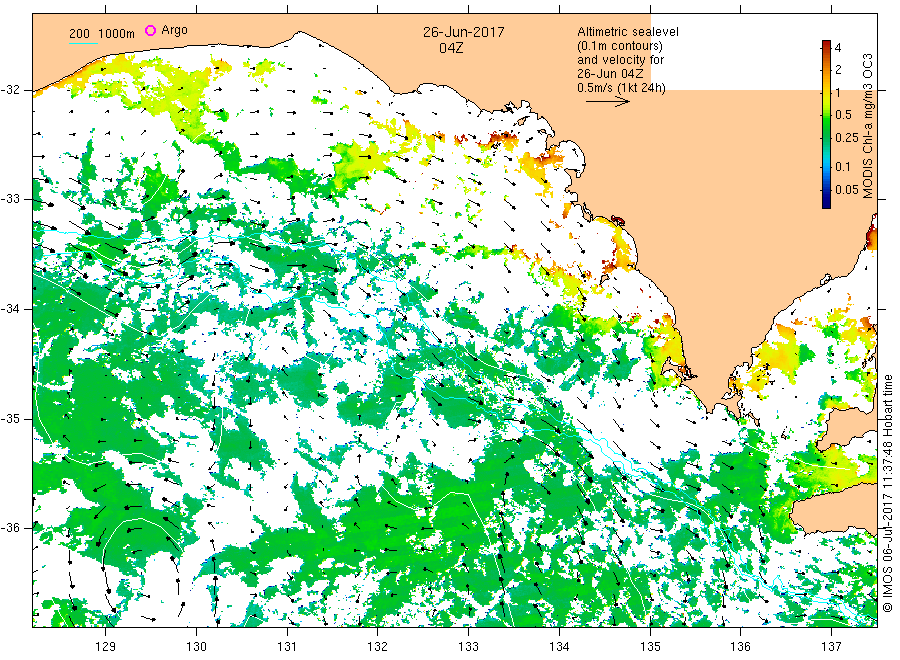Image resolution: width=900 pixels, height=660 pixels.
Task: Click the '(0.1m contours)' legend line
Action: tap(620, 46)
